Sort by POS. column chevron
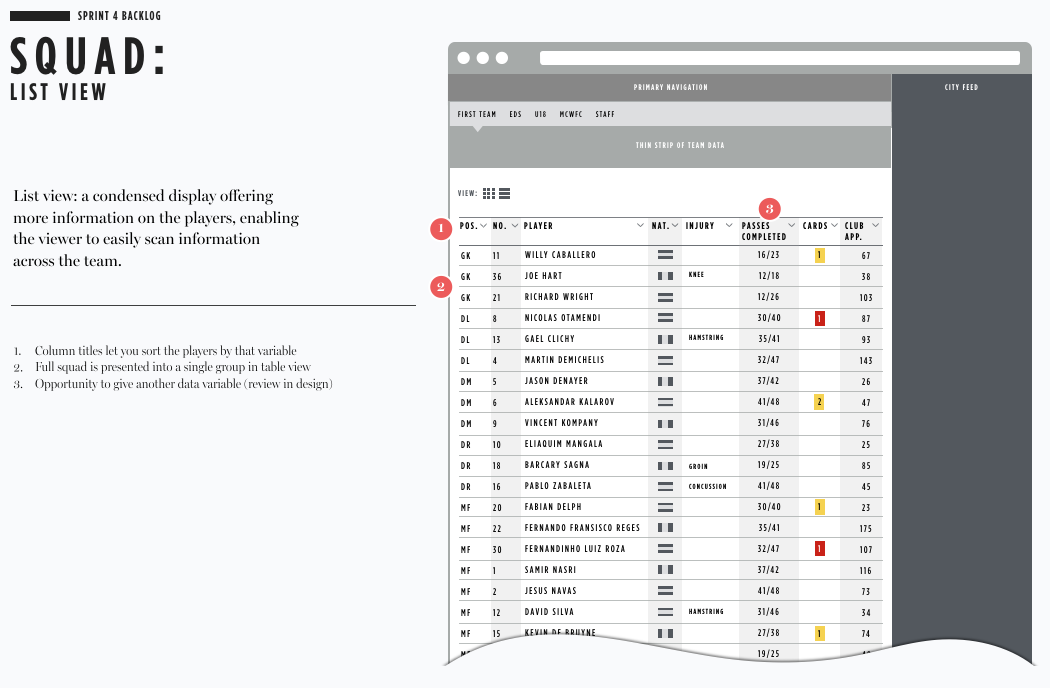The height and width of the screenshot is (688, 1050). point(483,226)
